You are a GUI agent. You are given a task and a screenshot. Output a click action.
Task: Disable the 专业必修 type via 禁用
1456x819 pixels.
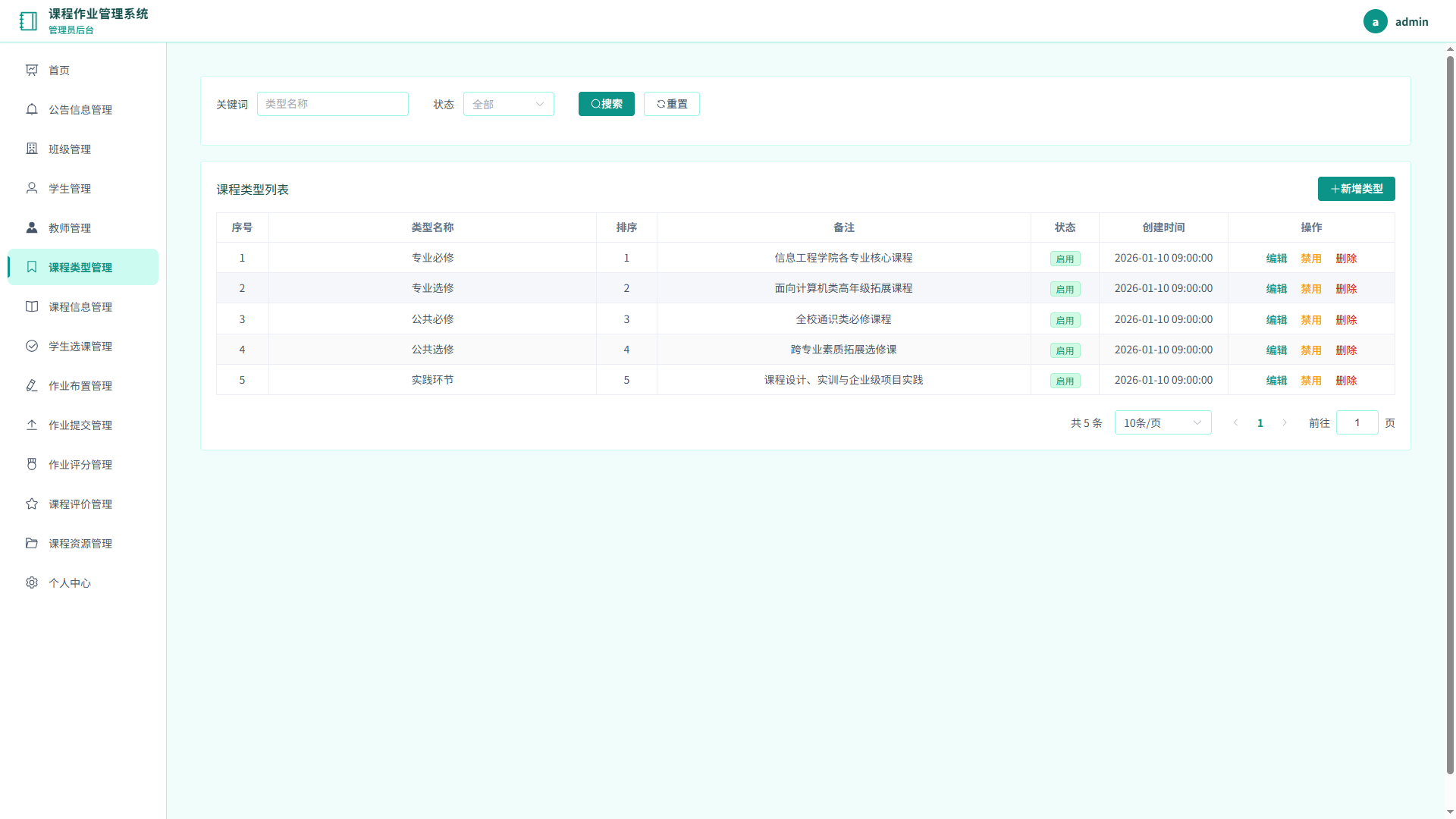coord(1311,259)
